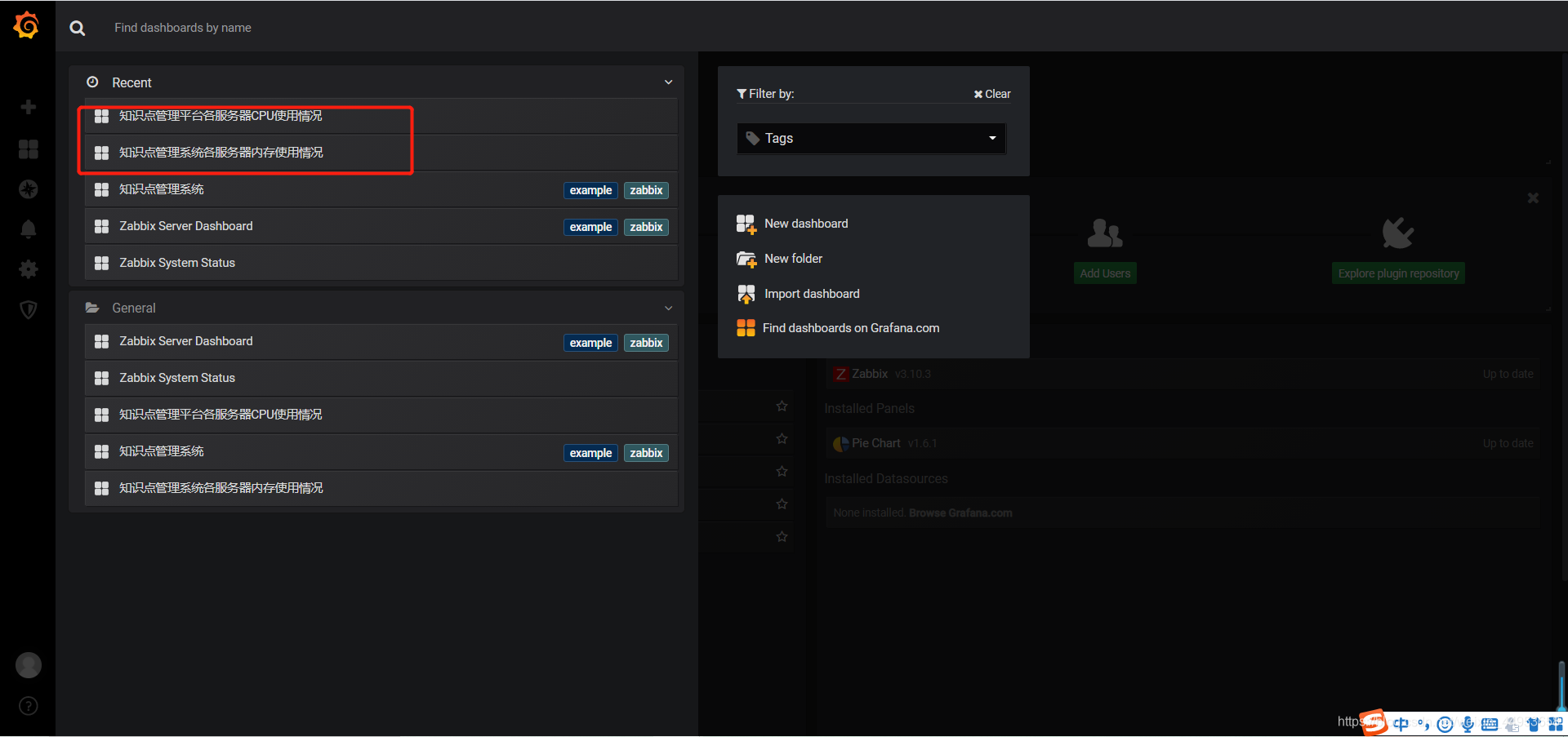Collapse the General folder chevron
Image resolution: width=1568 pixels, height=737 pixels.
[668, 308]
